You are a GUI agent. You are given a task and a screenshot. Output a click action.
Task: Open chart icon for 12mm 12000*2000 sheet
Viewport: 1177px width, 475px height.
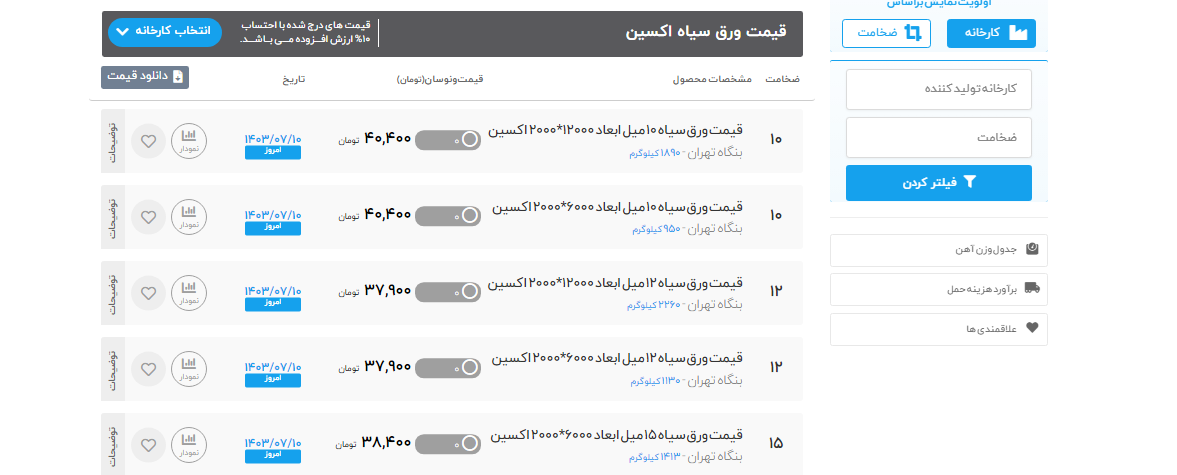pos(188,293)
